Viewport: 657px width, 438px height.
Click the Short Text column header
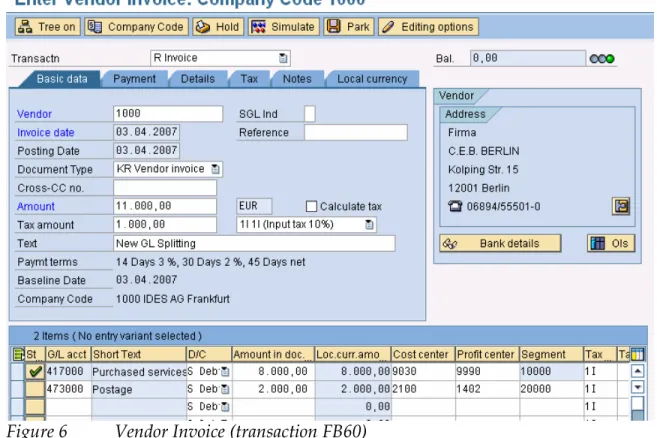(x=139, y=355)
